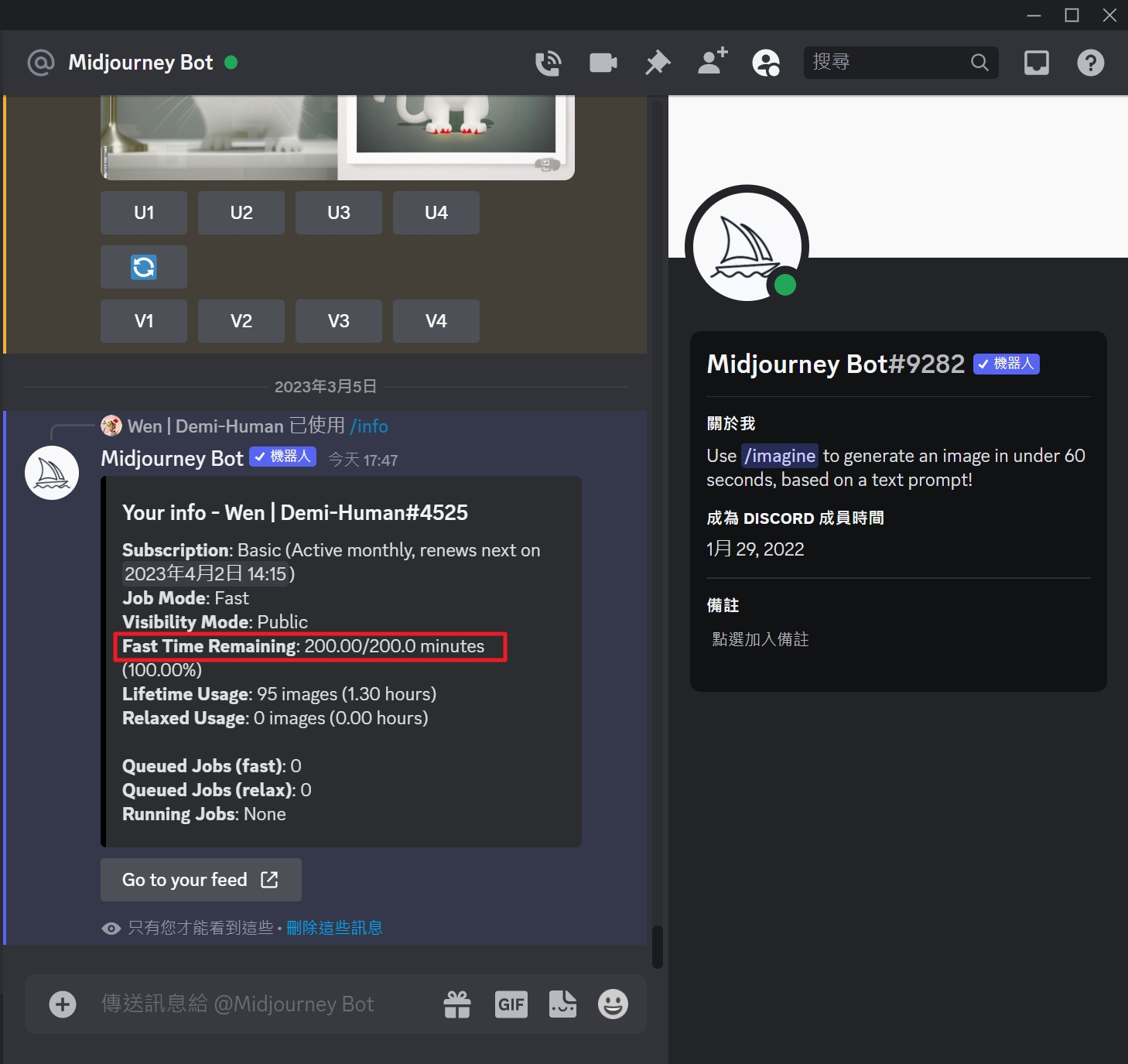1128x1064 pixels.
Task: Click the Your info embed title
Action: pos(295,512)
